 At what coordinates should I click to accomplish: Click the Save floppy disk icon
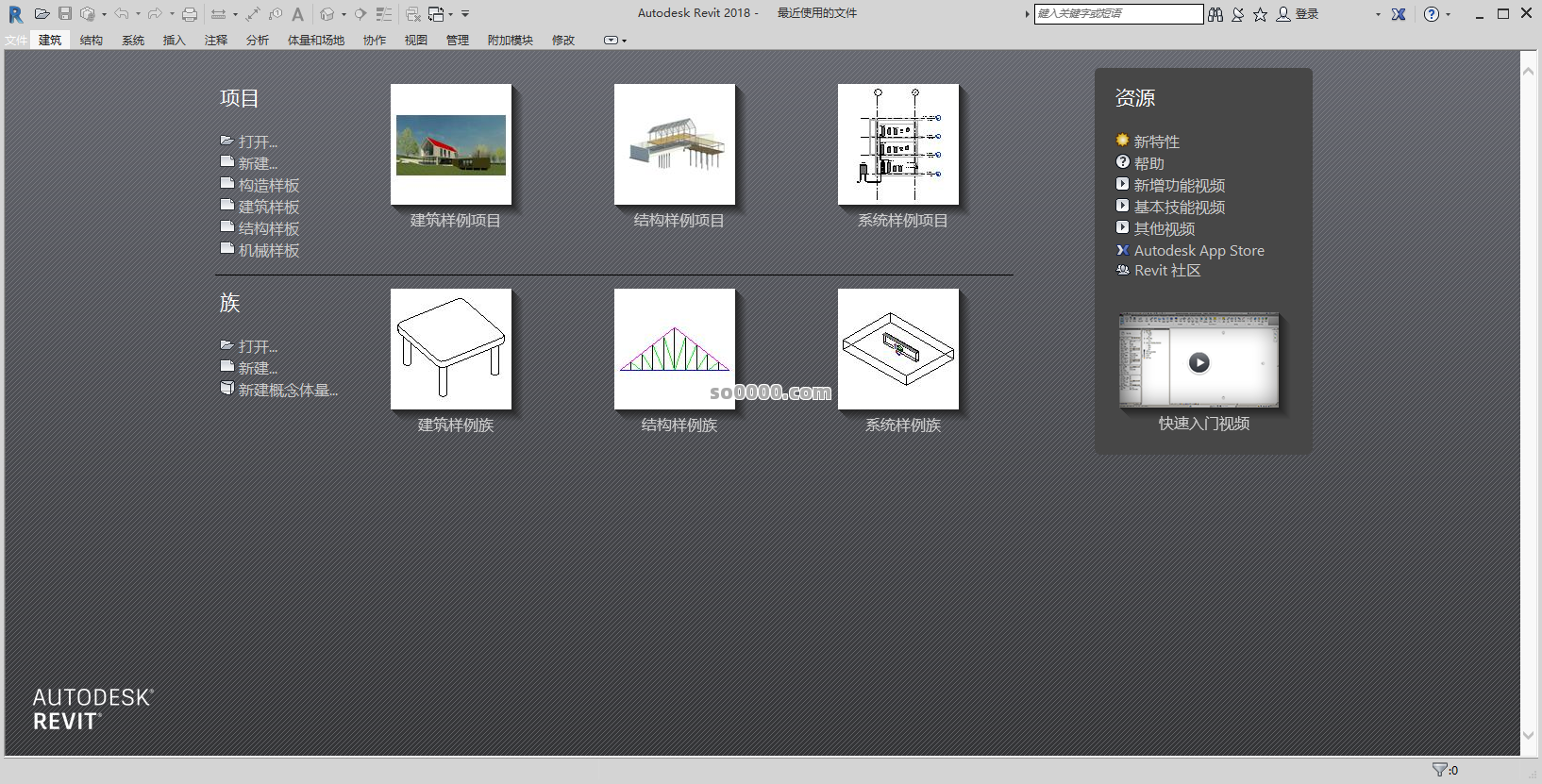(x=65, y=14)
